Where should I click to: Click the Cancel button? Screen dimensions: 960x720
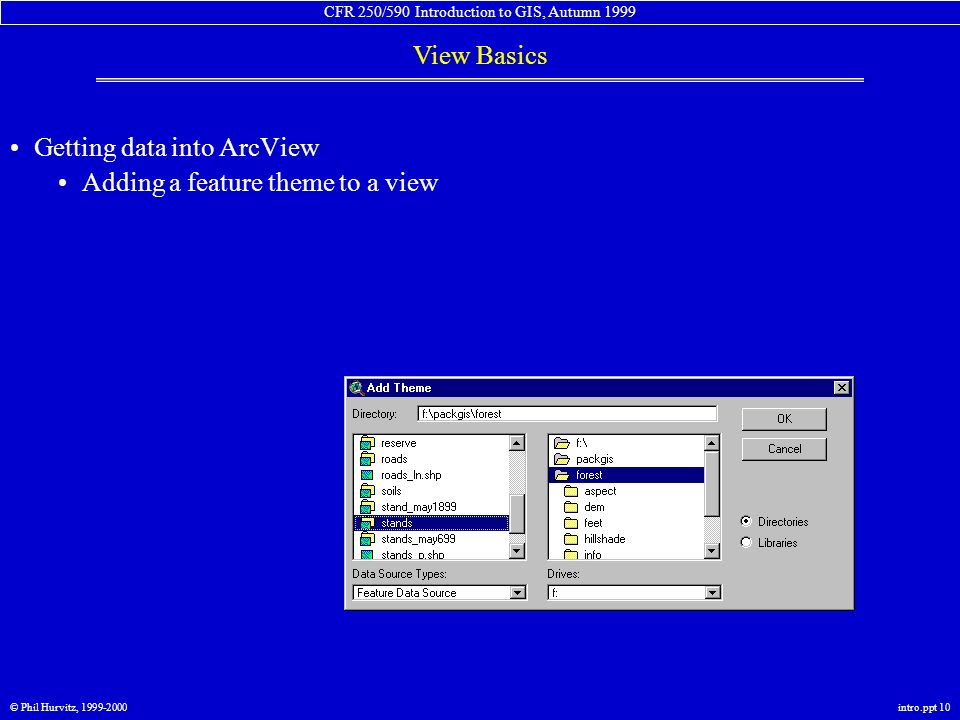click(784, 449)
